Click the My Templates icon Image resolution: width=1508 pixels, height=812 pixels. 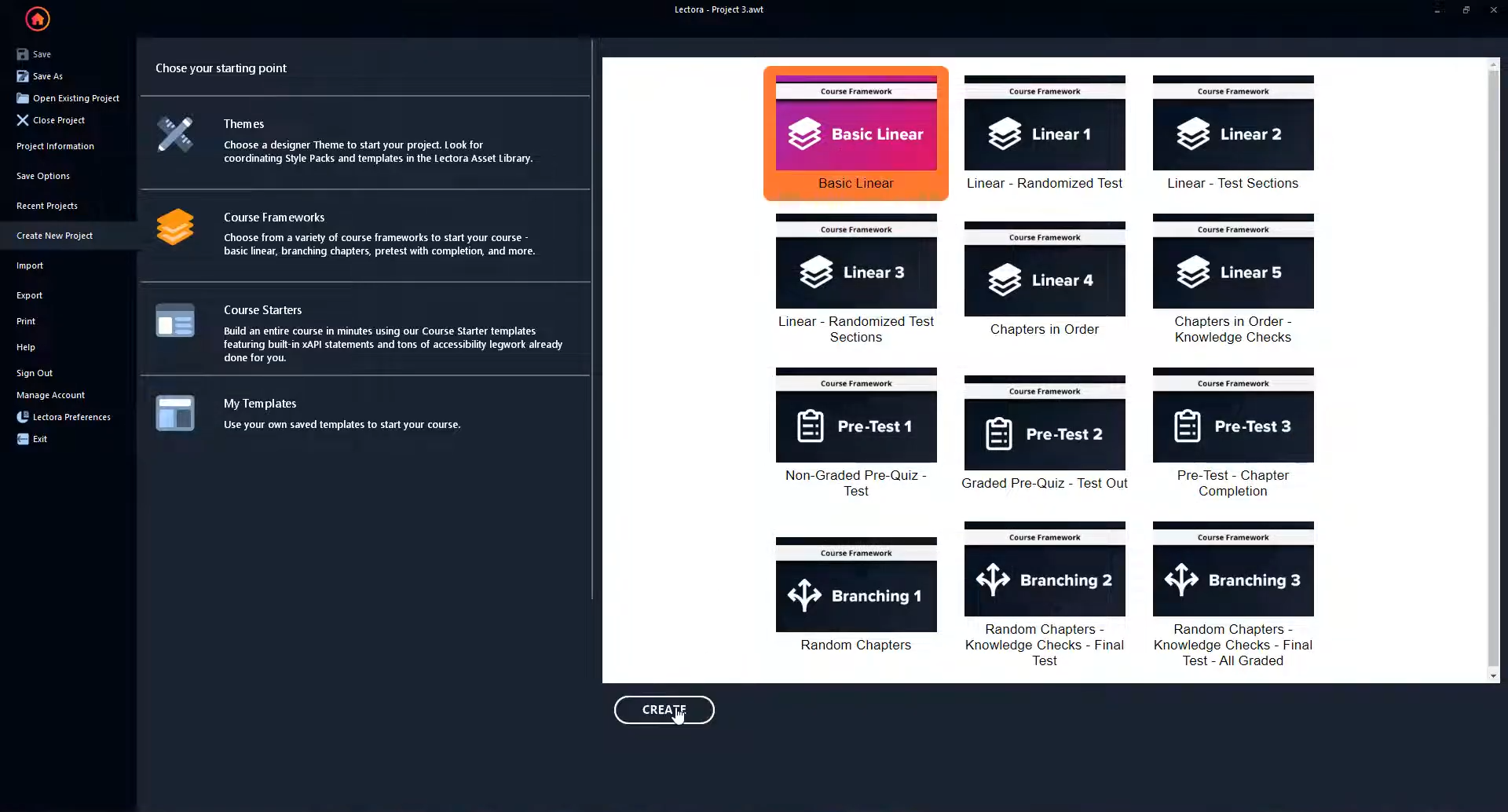174,413
